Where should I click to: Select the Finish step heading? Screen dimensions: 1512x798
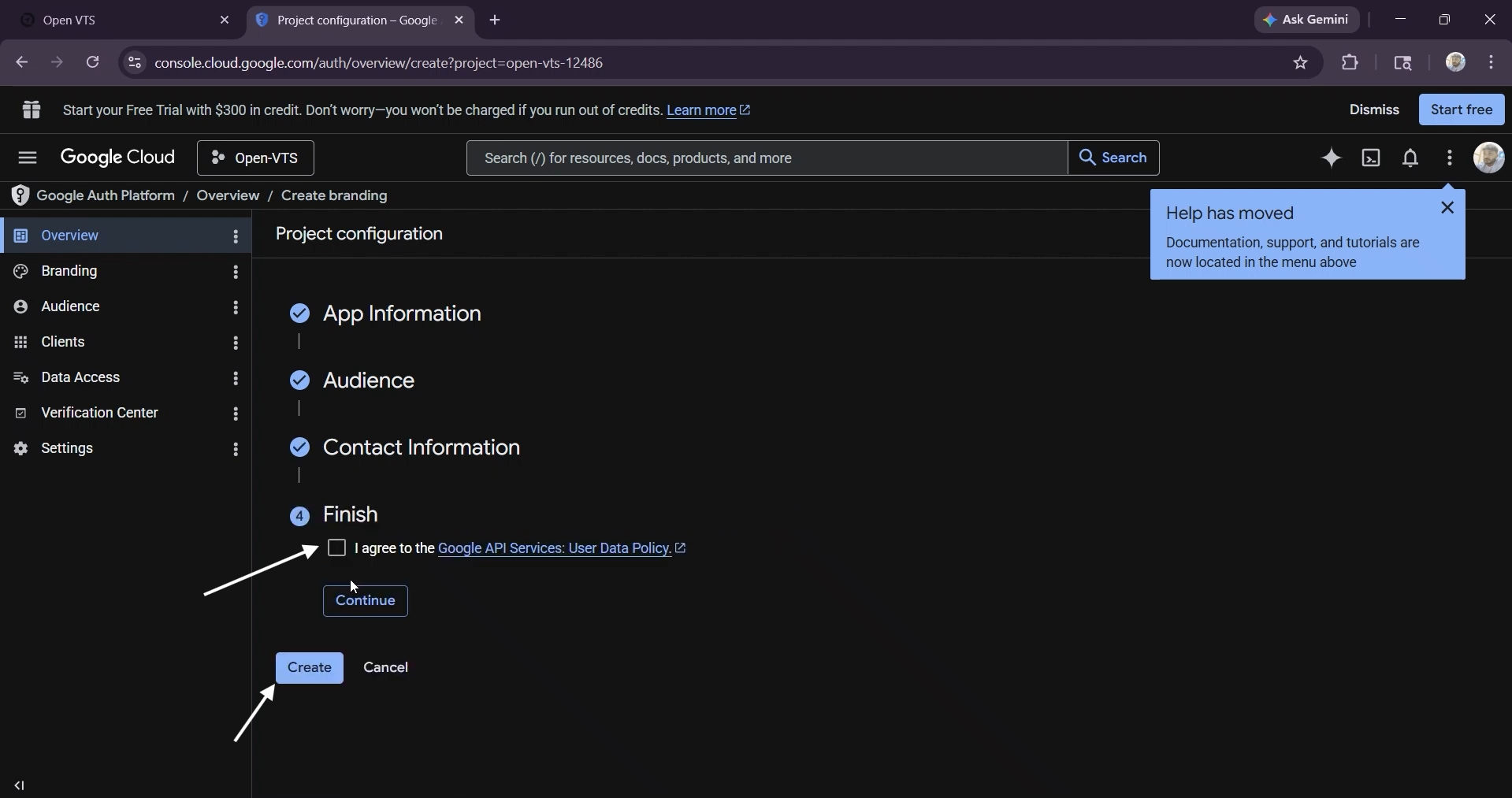(x=351, y=514)
